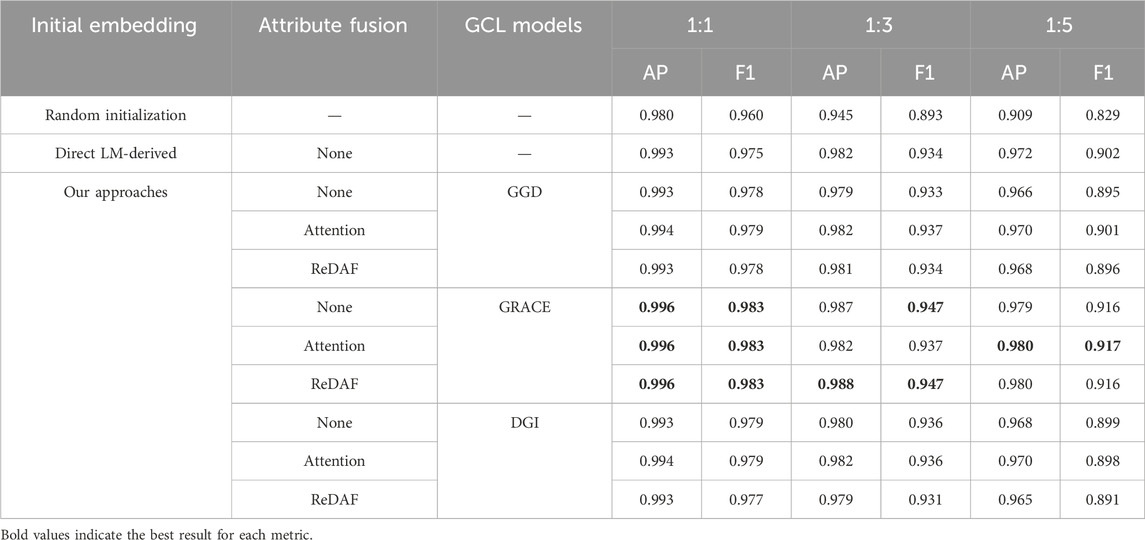The width and height of the screenshot is (1145, 540).
Task: Click the GGD model cell
Action: click(524, 192)
